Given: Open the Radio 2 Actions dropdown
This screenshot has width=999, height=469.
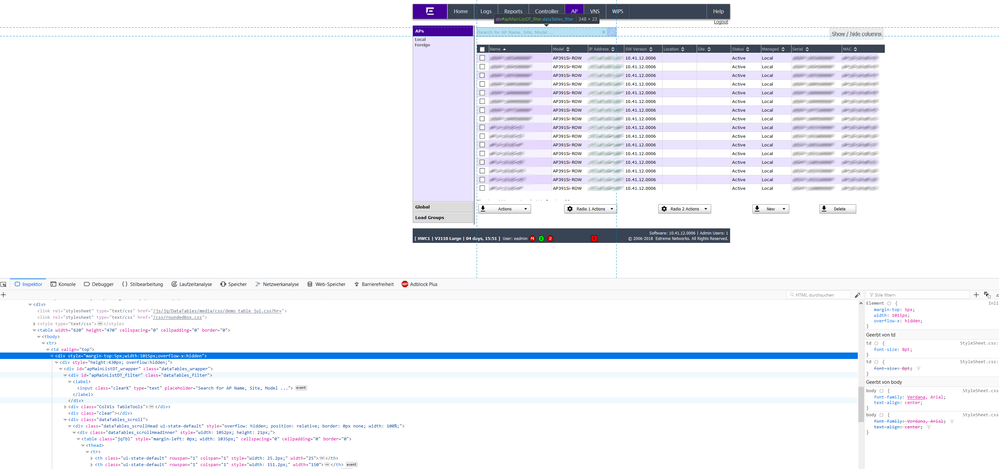Looking at the screenshot, I should [684, 209].
